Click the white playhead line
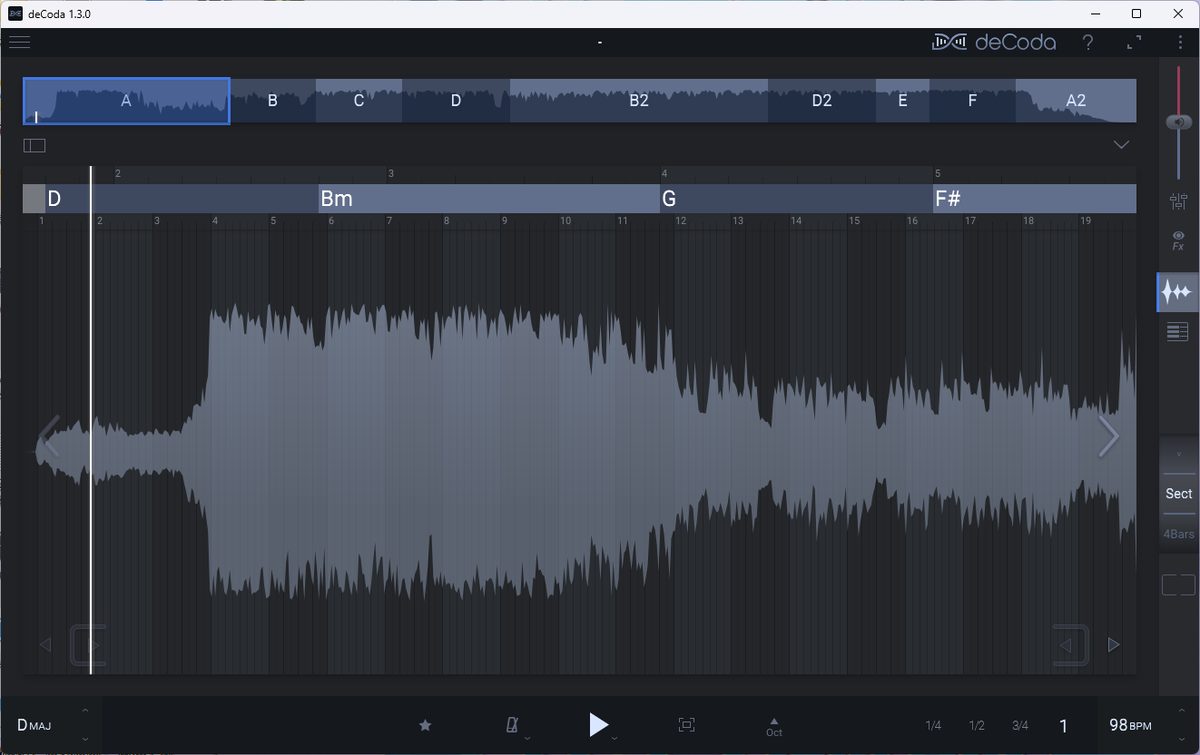 point(91,420)
